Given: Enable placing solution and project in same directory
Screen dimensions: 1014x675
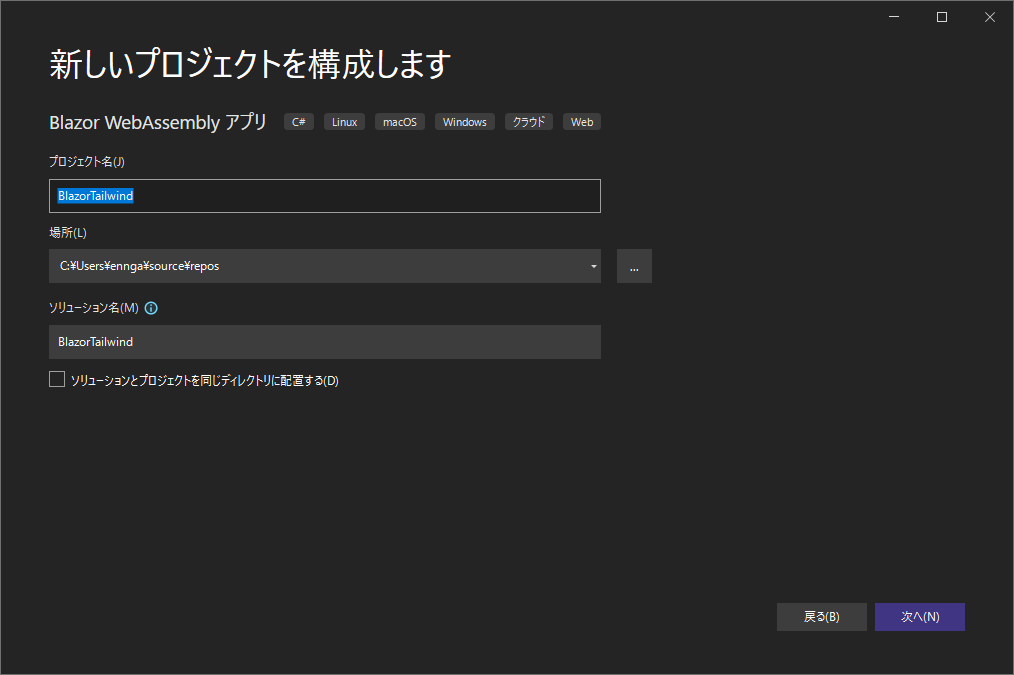Looking at the screenshot, I should (x=57, y=378).
